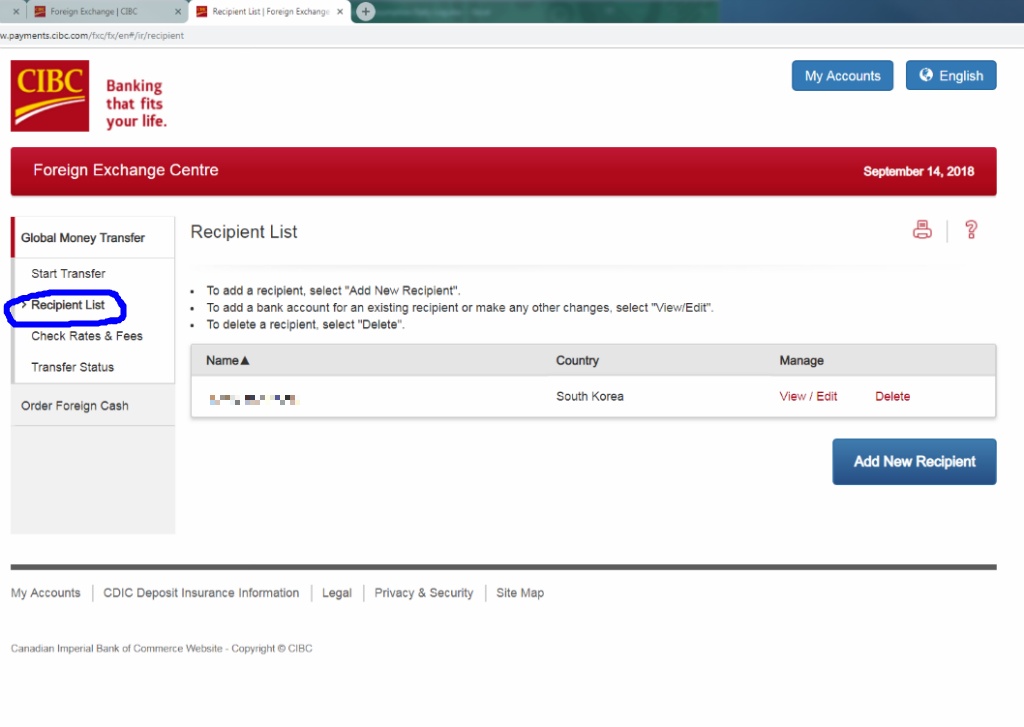Open the Site Map footer link
The width and height of the screenshot is (1024, 727).
[520, 593]
